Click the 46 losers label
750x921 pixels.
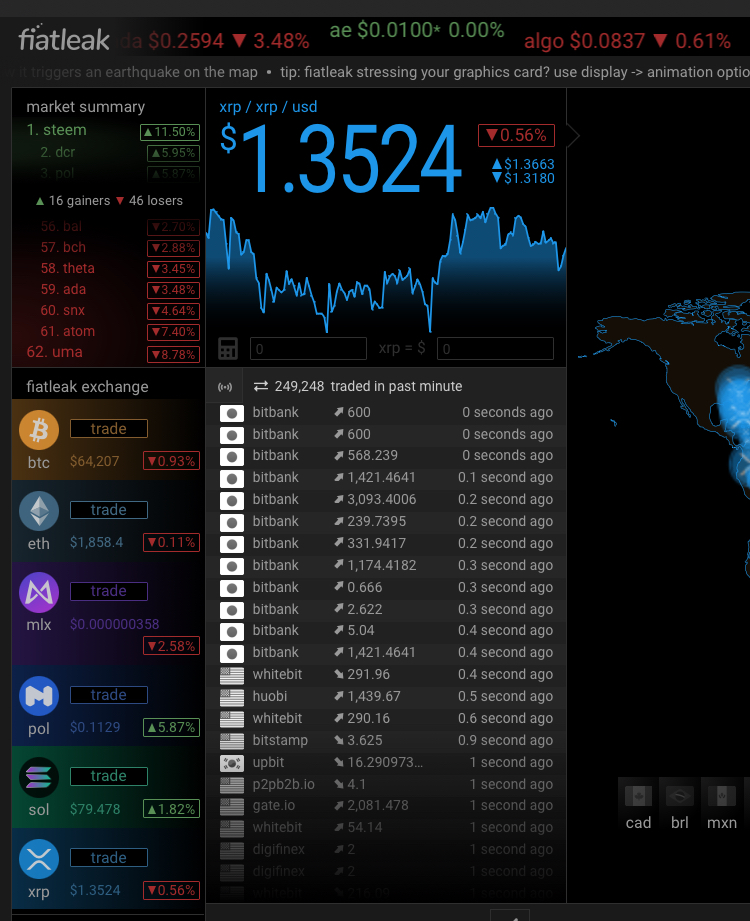pos(149,201)
